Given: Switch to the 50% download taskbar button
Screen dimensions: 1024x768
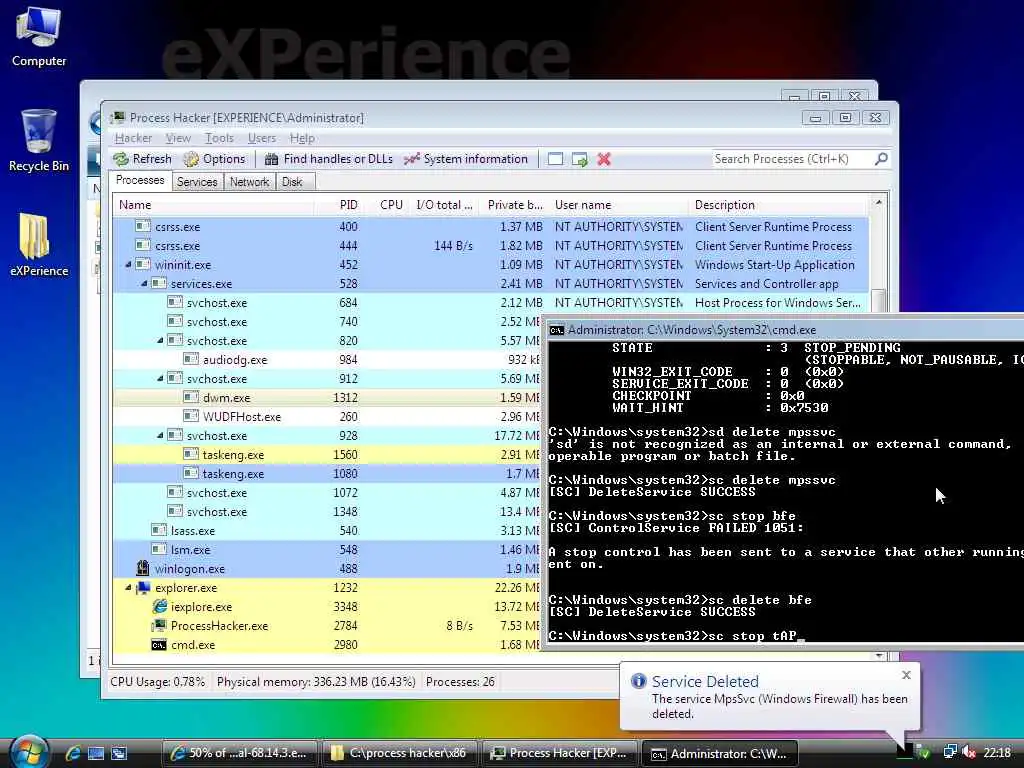Looking at the screenshot, I should [240, 753].
